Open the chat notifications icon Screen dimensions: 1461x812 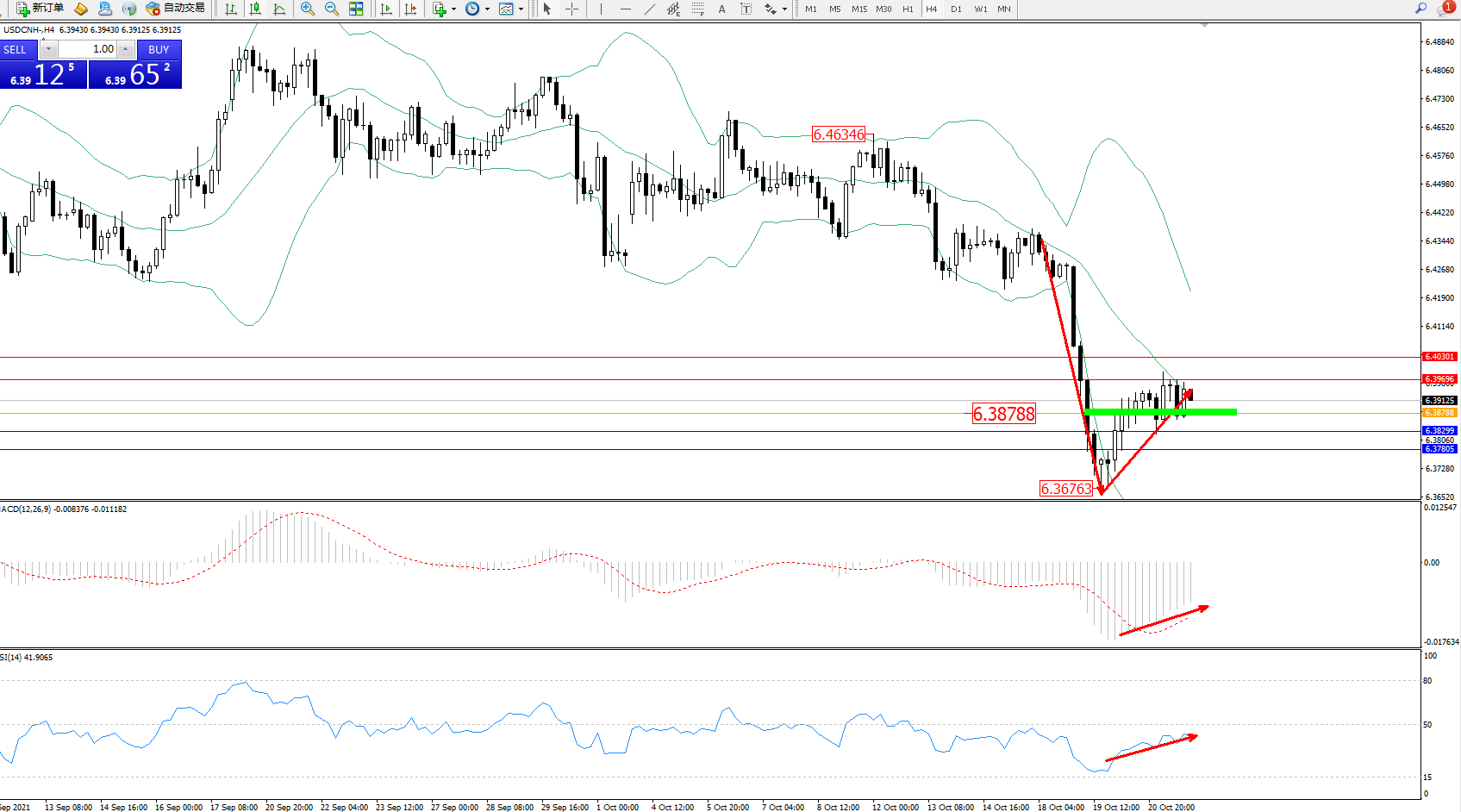(x=1444, y=9)
